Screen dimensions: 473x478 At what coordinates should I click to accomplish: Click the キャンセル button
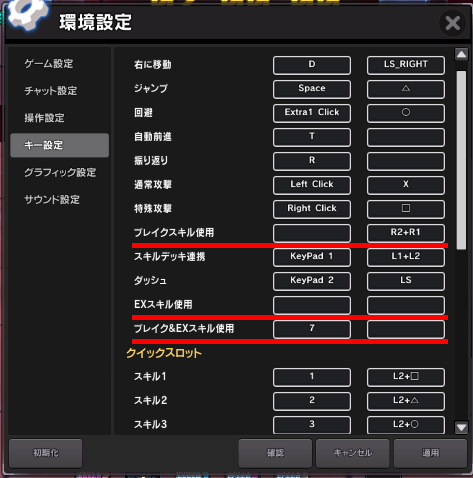point(353,453)
